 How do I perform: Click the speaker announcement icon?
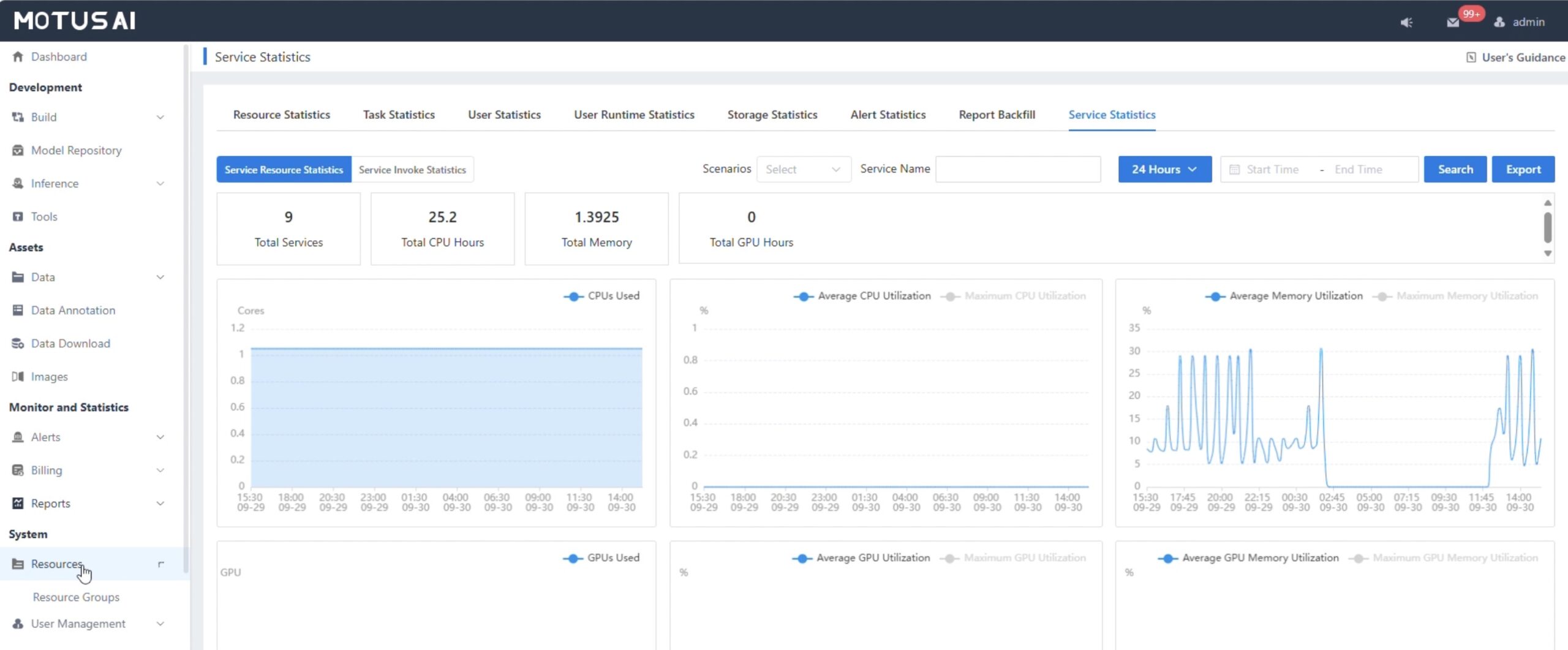1406,23
